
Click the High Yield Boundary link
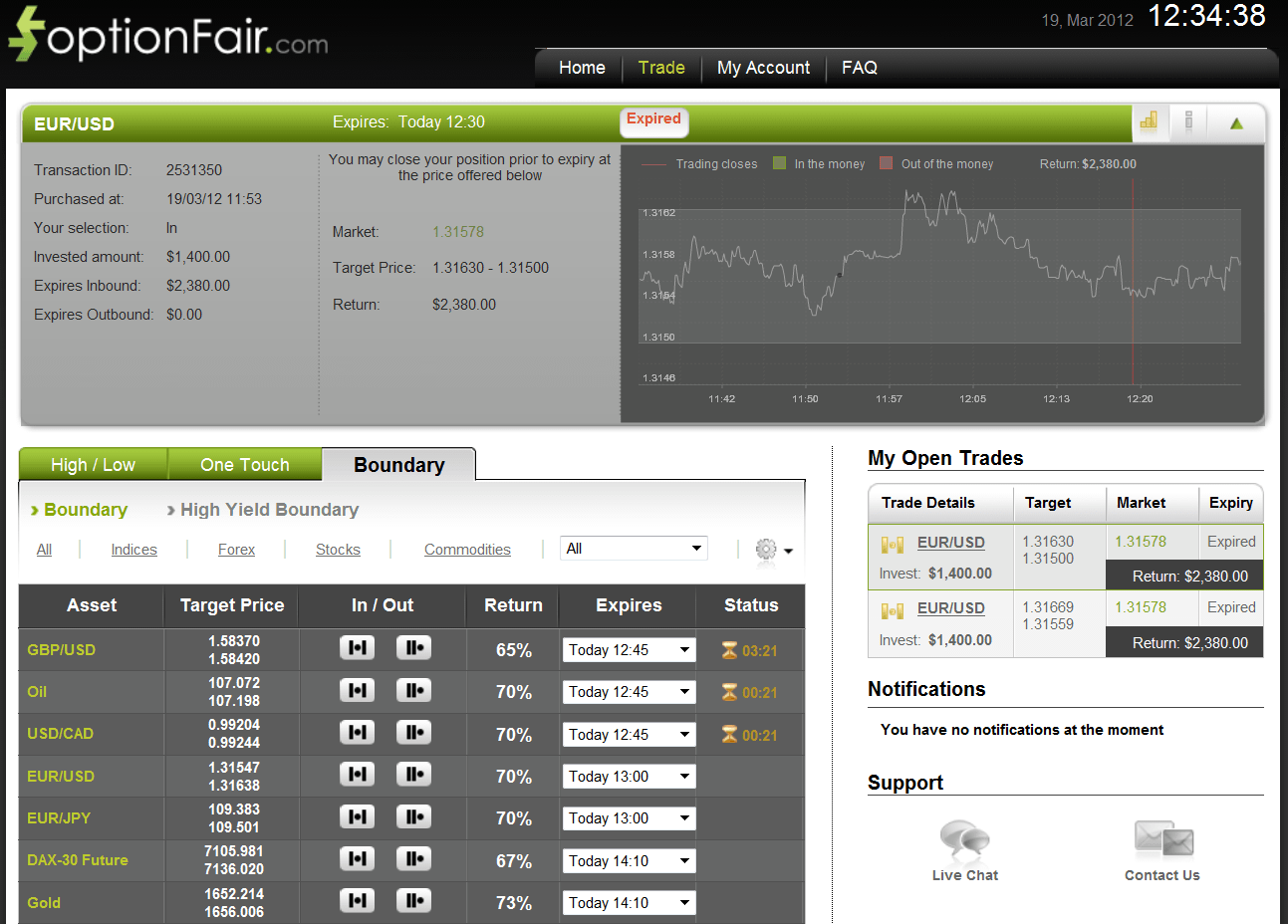click(x=269, y=510)
